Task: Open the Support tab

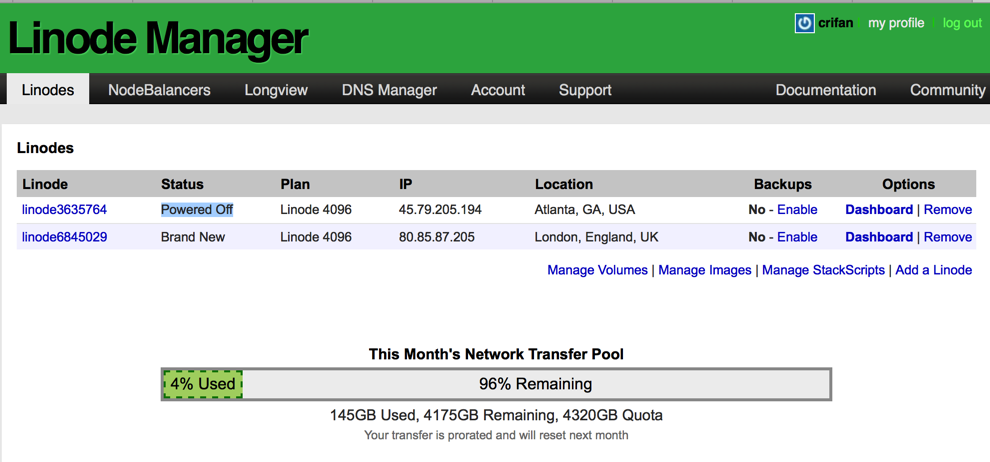Action: (x=585, y=90)
